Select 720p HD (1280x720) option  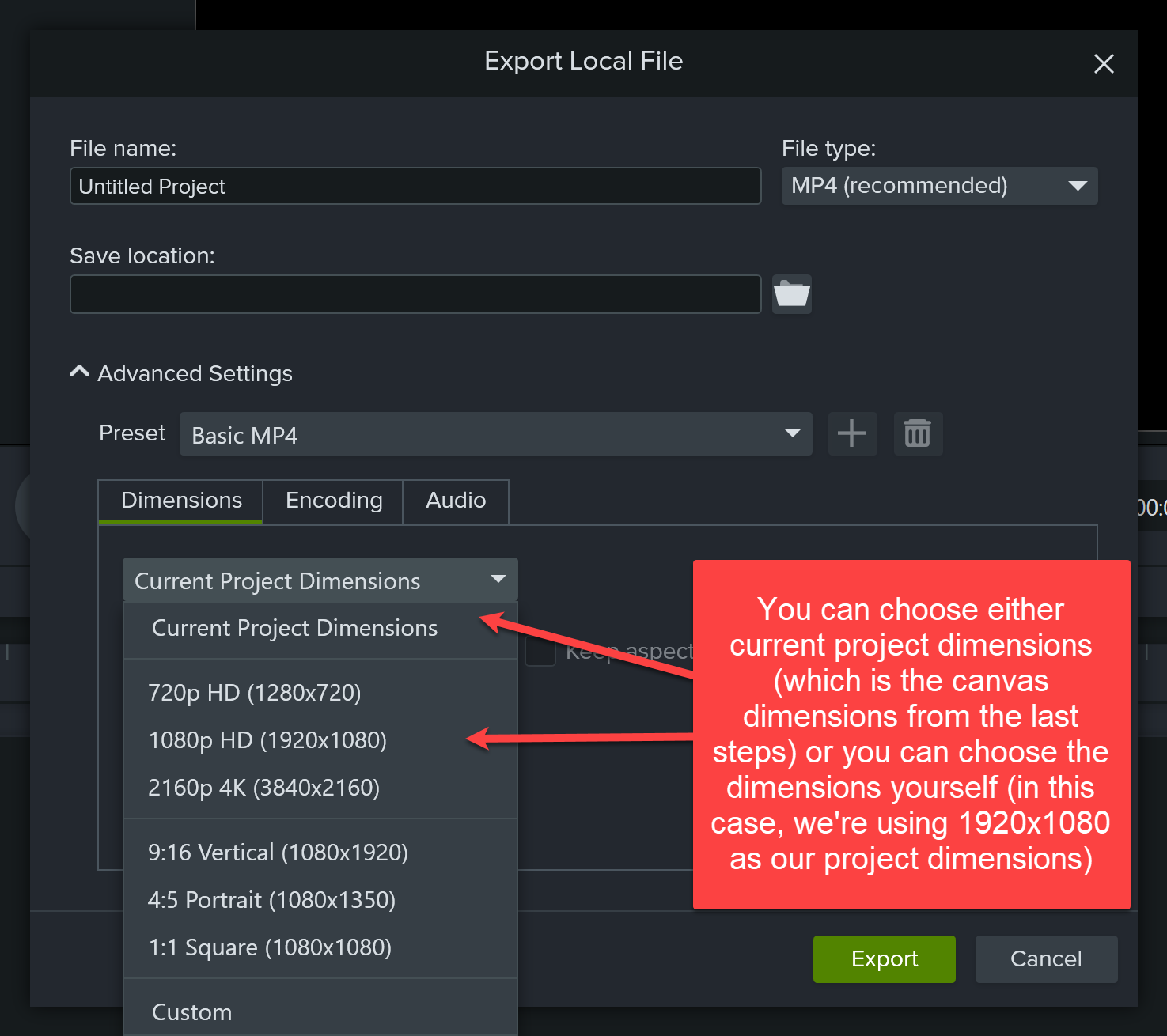point(254,693)
